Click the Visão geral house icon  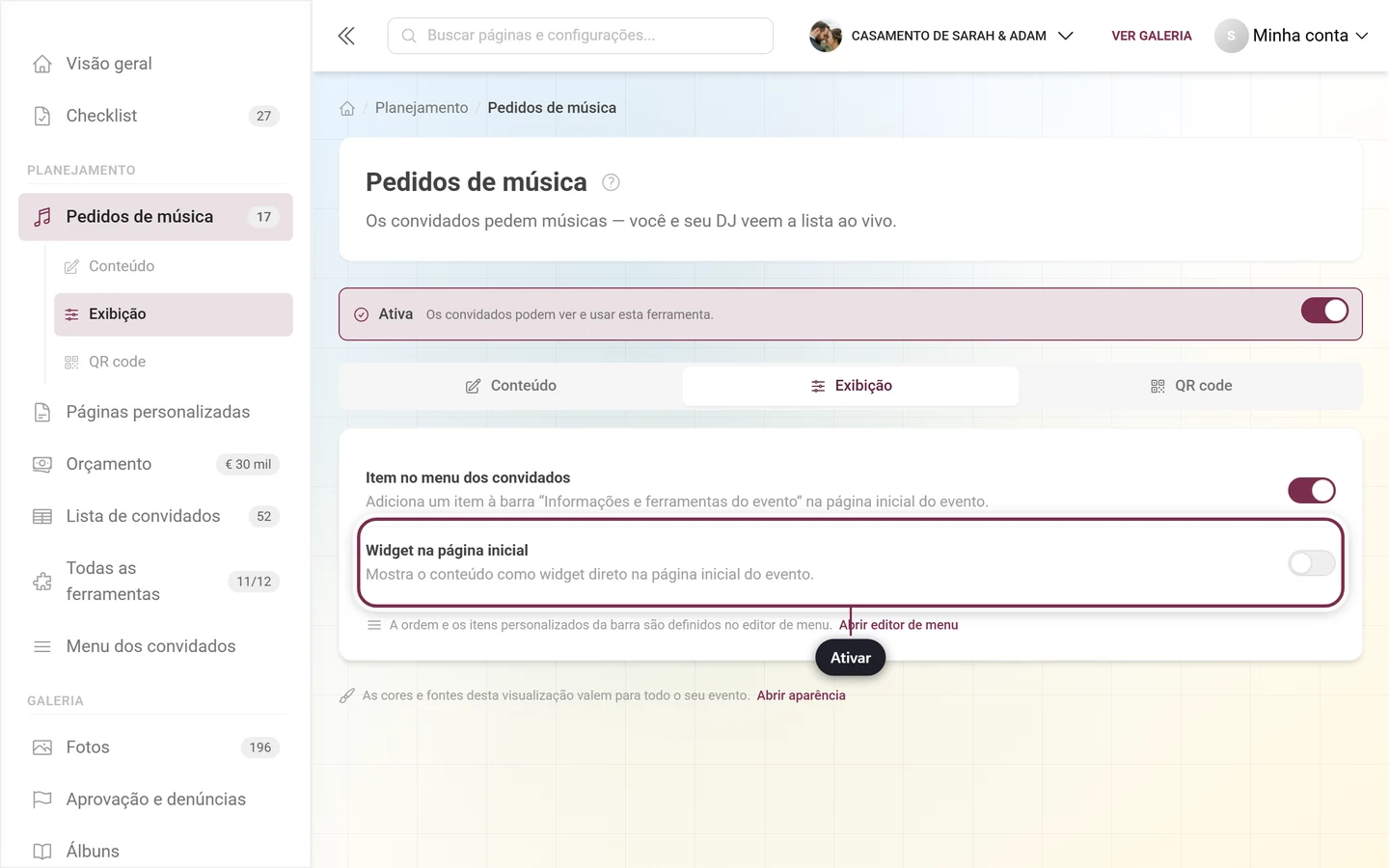pyautogui.click(x=42, y=64)
